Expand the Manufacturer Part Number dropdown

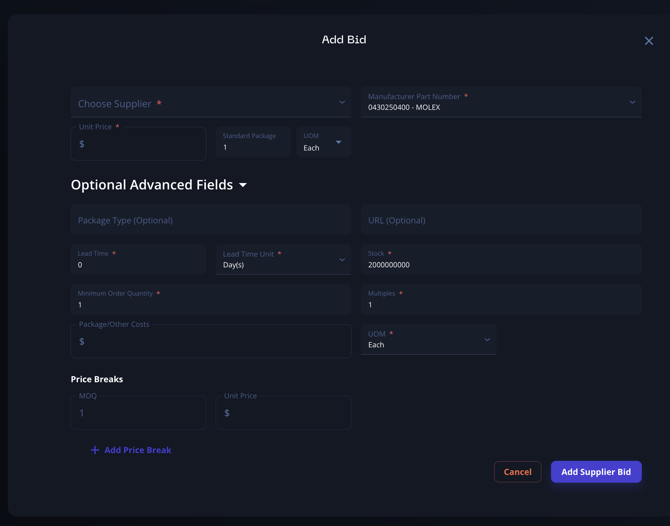500,102
